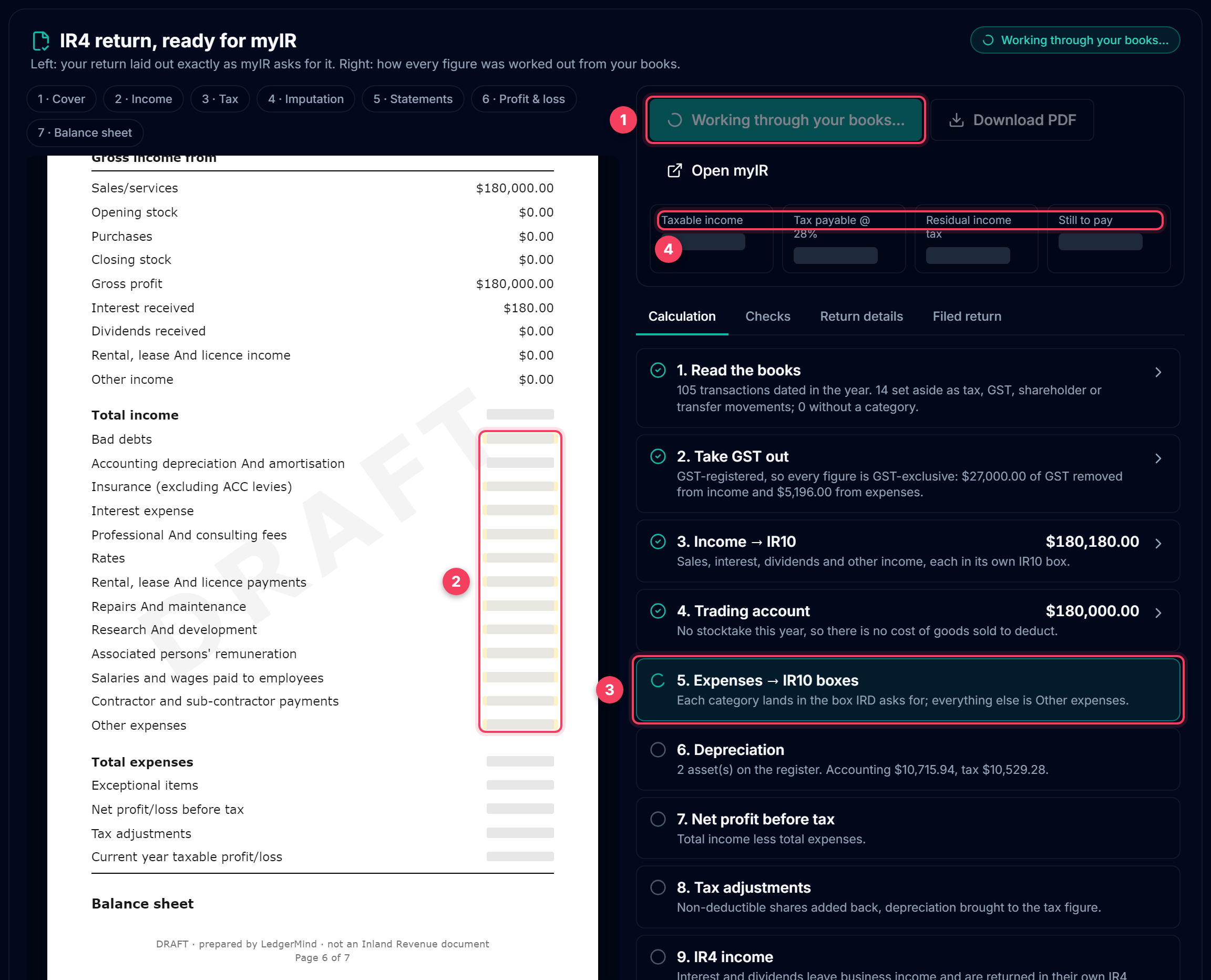This screenshot has width=1211, height=980.
Task: Click the check icon on Income → IR10
Action: 658,542
